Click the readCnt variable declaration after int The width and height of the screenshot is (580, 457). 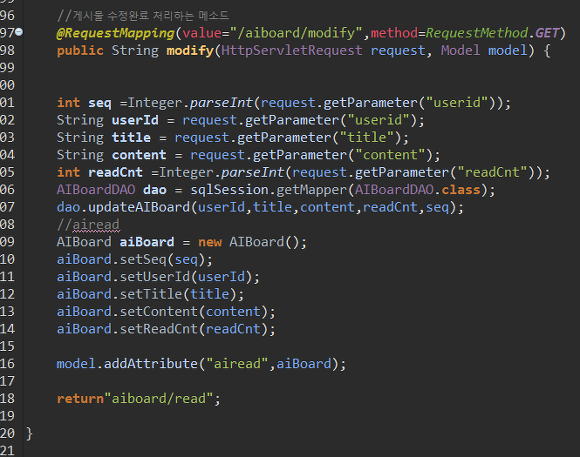pos(115,172)
